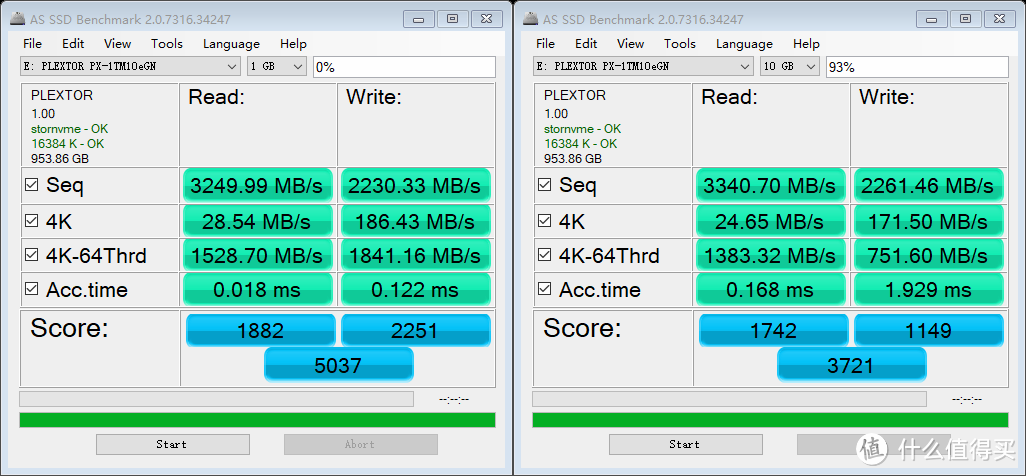Click the gray upper progress bar in left window
Viewport: 1026px width, 476px height.
[x=217, y=399]
